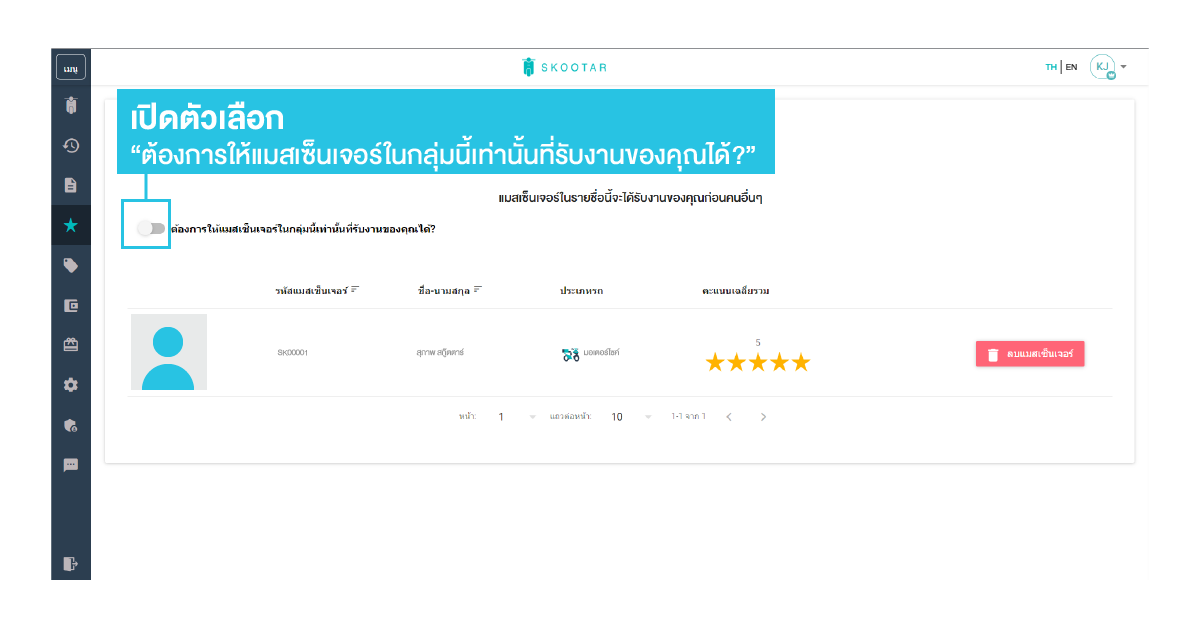Open the wallet icon in sidebar
Image resolution: width=1200 pixels, height=628 pixels.
(71, 305)
